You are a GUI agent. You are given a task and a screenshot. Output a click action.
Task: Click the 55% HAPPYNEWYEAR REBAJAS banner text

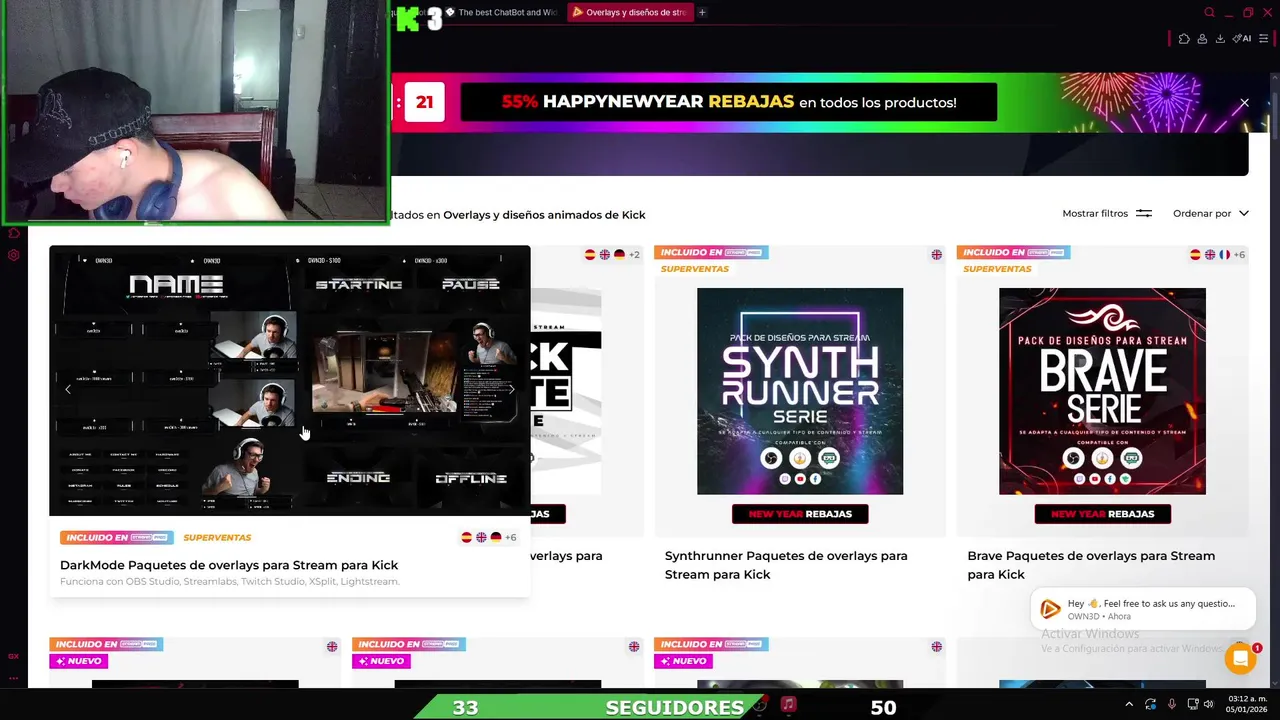729,102
